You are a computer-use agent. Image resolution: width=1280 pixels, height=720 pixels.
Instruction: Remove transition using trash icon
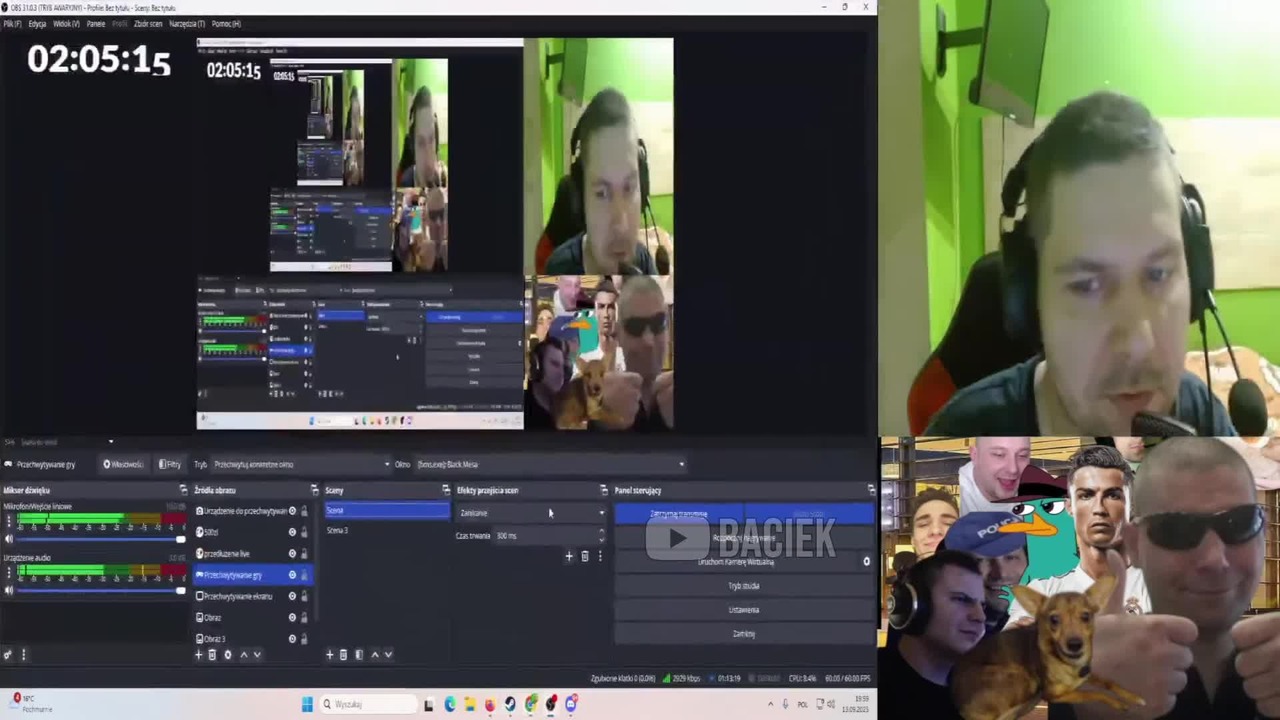click(x=585, y=556)
